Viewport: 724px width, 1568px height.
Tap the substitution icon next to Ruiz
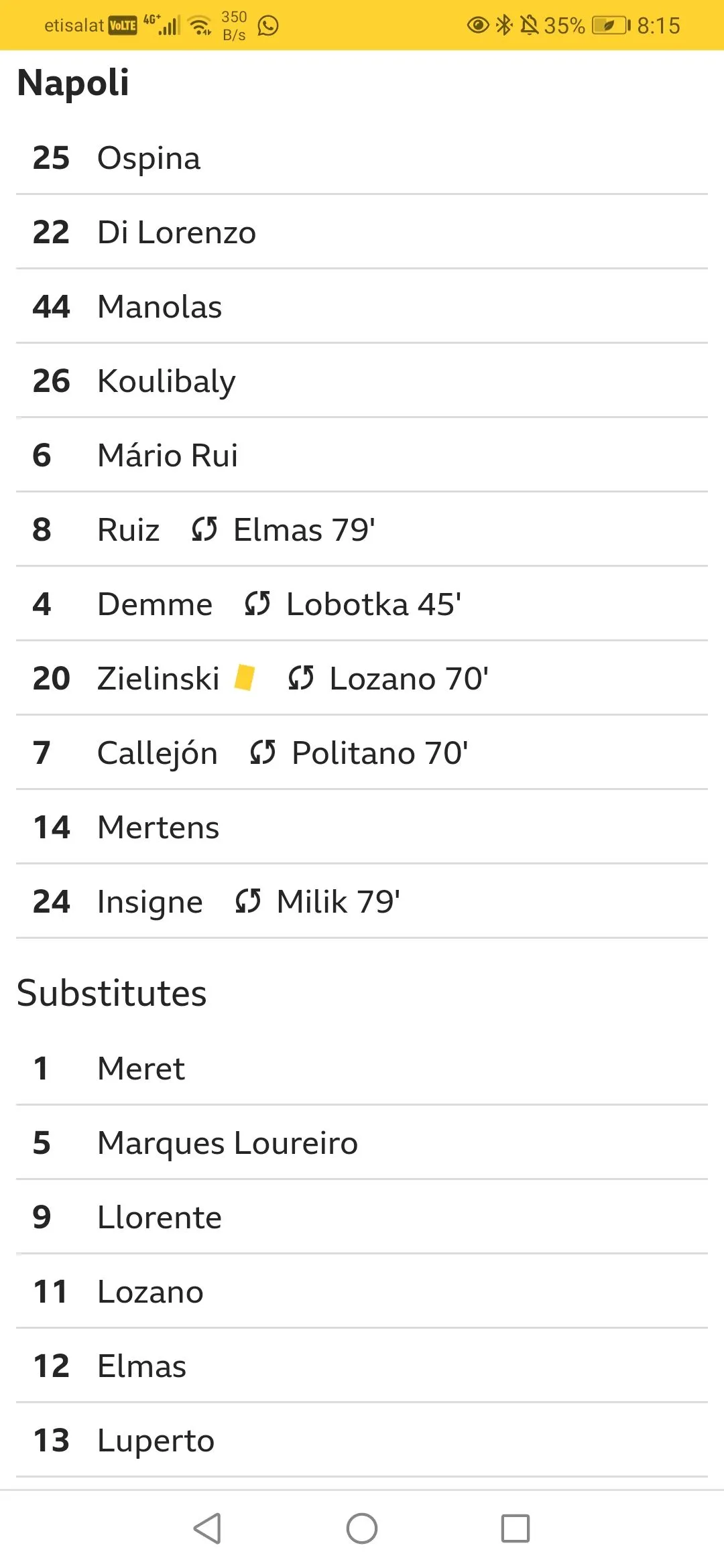click(x=204, y=529)
